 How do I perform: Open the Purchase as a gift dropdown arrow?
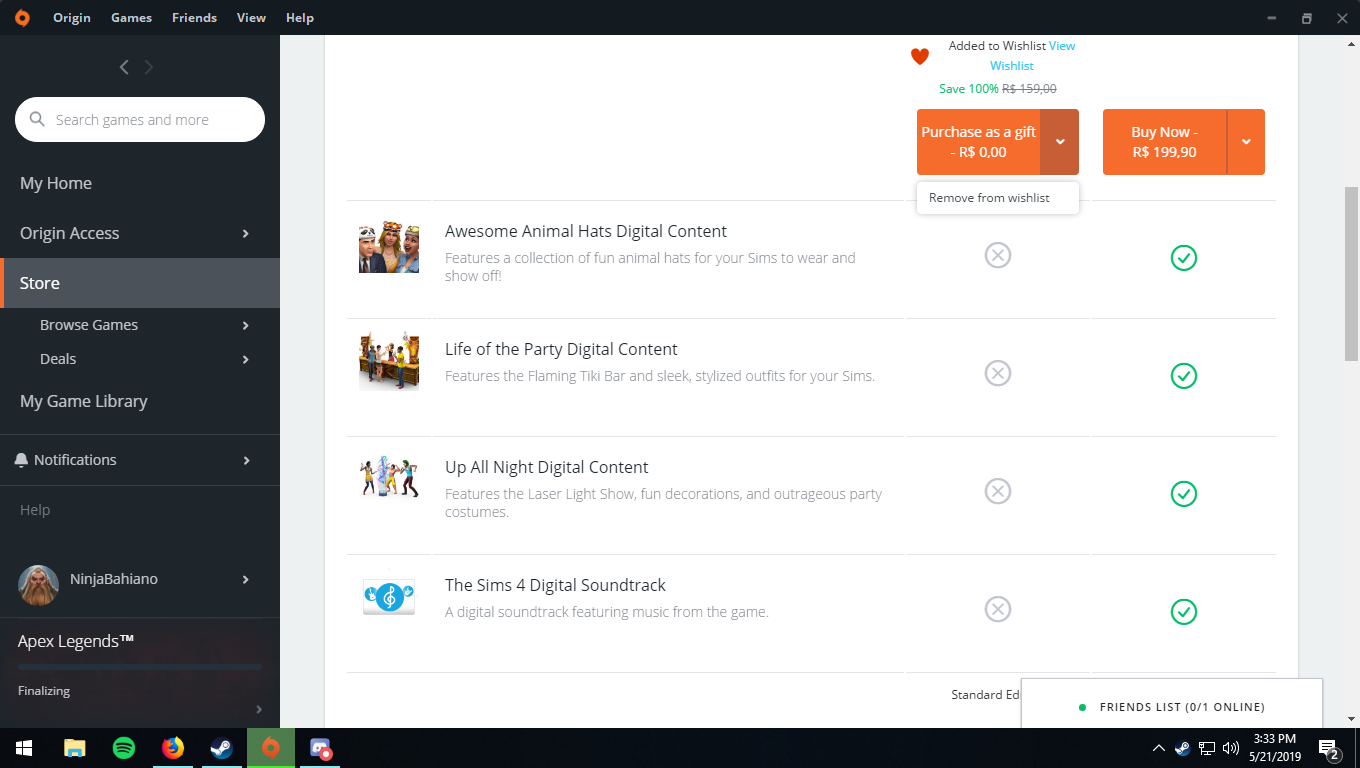pyautogui.click(x=1060, y=142)
